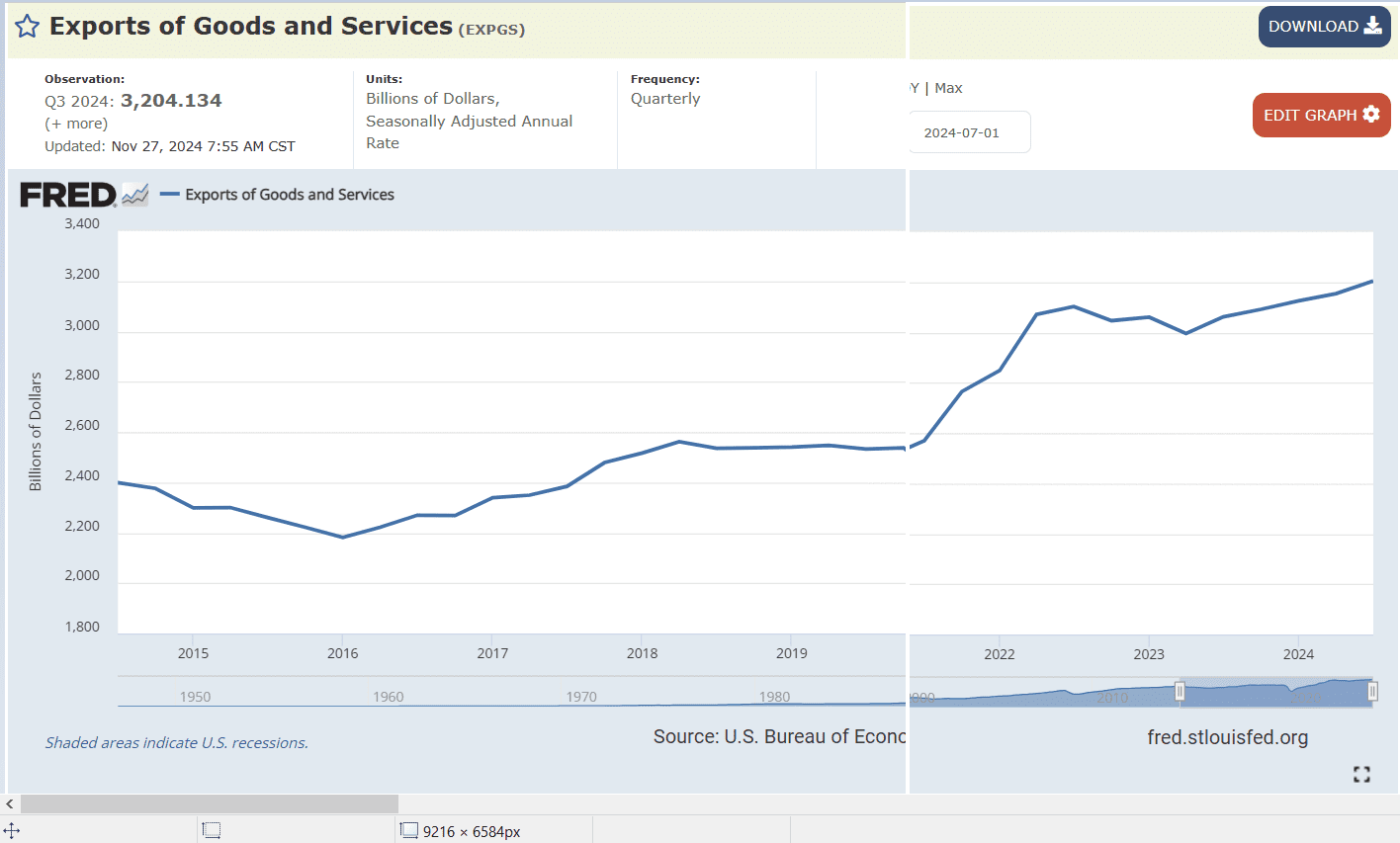Click the download arrow icon
Image resolution: width=1400 pixels, height=843 pixels.
[1372, 26]
